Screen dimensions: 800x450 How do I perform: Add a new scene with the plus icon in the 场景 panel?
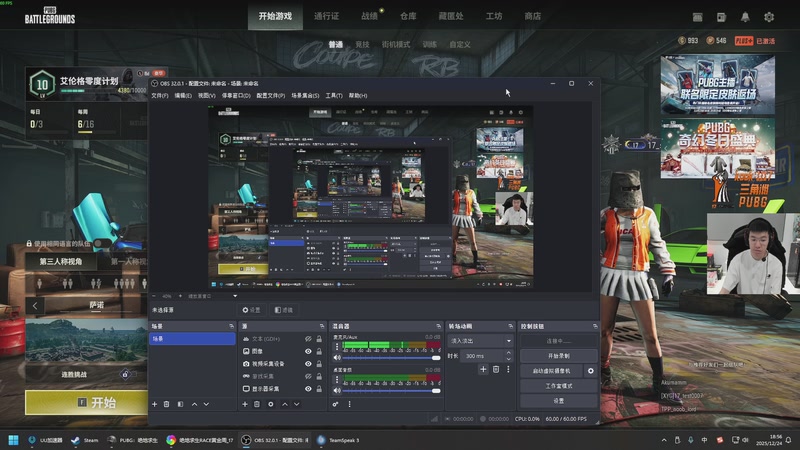pos(155,404)
